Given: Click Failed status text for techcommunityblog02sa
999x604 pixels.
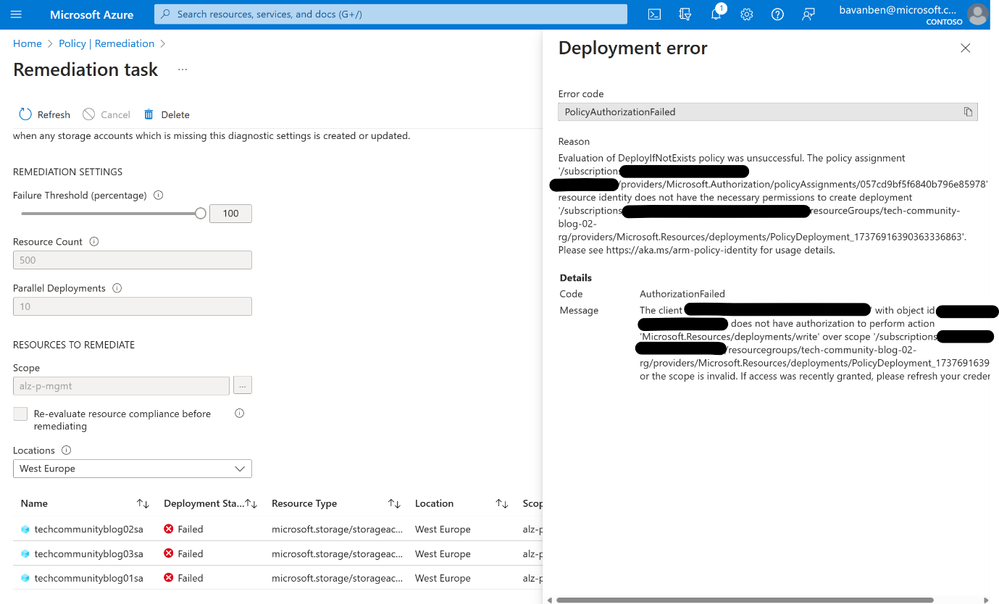Looking at the screenshot, I should (x=190, y=529).
